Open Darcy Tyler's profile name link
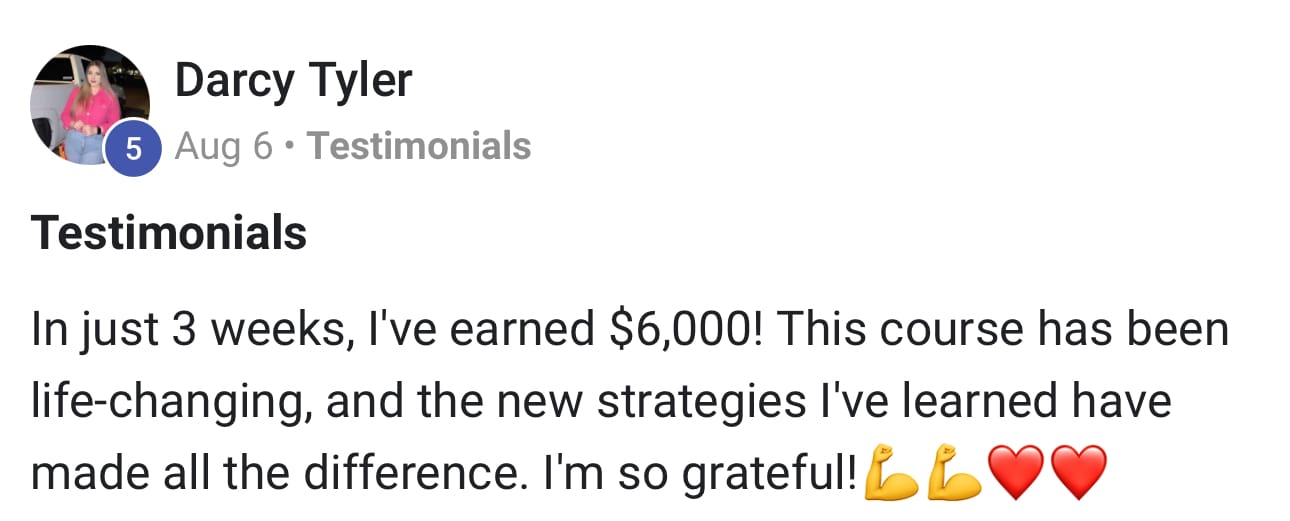Screen dimensions: 1290x521 pos(293,80)
